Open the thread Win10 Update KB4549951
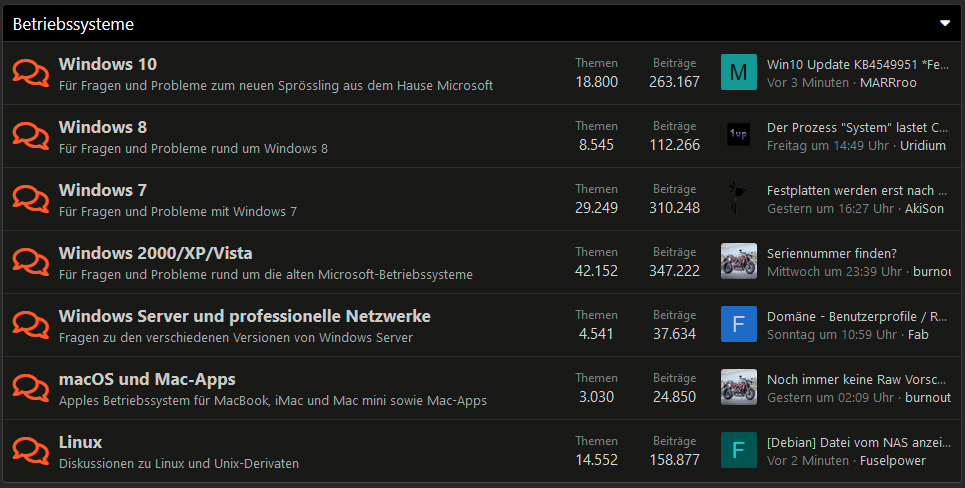Screen dimensions: 965x488 [x=858, y=65]
